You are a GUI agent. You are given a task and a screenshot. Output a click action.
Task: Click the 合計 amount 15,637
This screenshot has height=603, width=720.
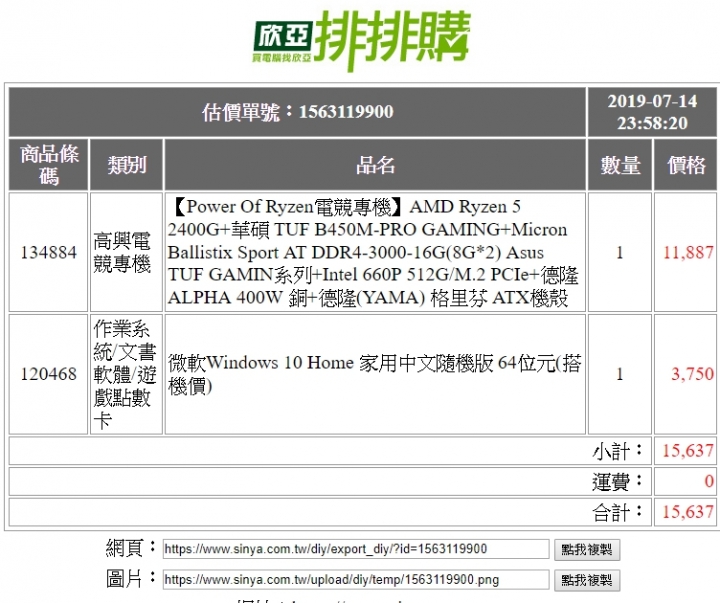(688, 512)
